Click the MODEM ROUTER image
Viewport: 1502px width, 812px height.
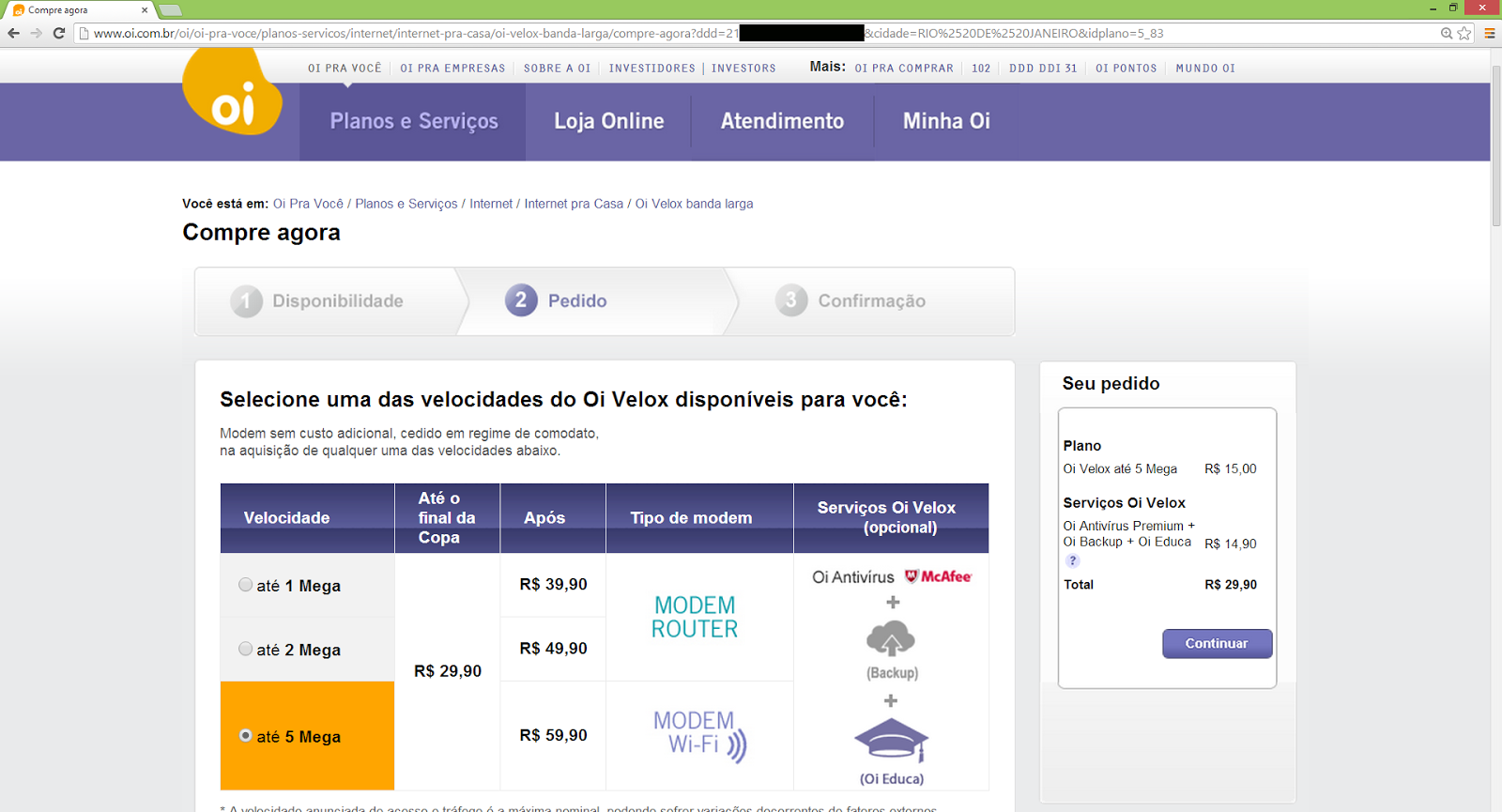point(695,617)
